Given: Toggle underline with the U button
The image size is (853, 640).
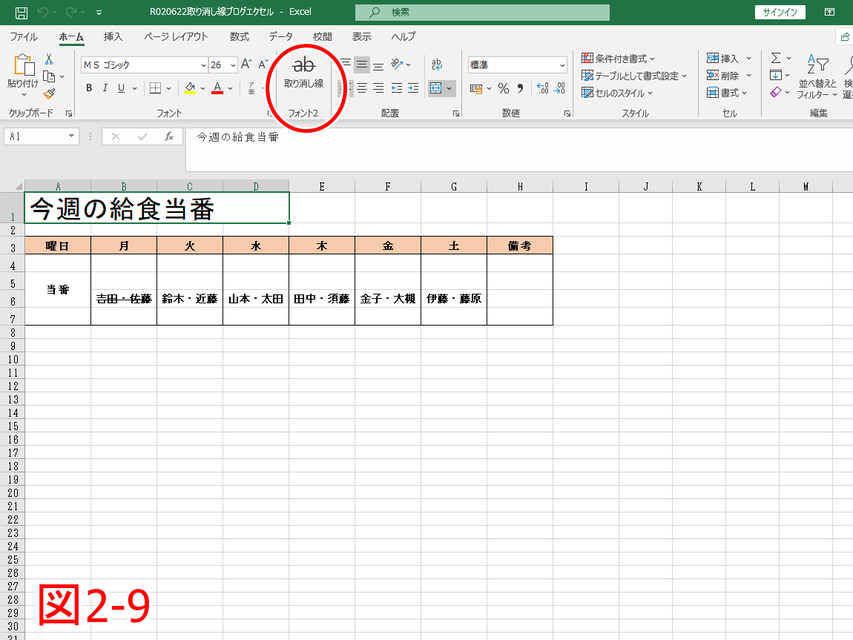Looking at the screenshot, I should 121,88.
